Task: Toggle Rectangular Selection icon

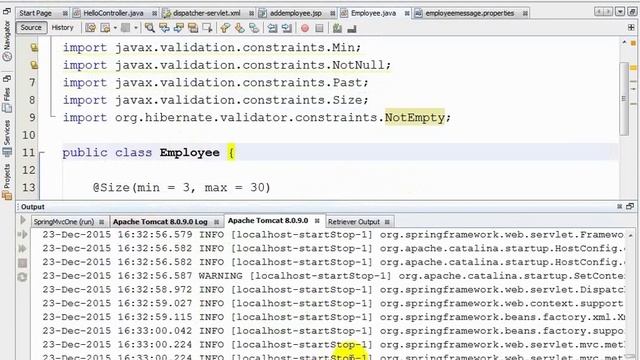Action: pos(207,28)
